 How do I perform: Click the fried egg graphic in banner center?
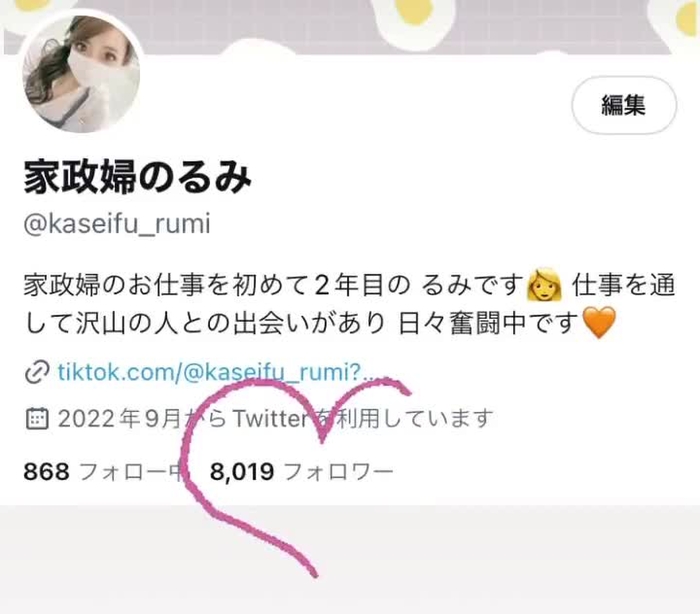tap(415, 18)
